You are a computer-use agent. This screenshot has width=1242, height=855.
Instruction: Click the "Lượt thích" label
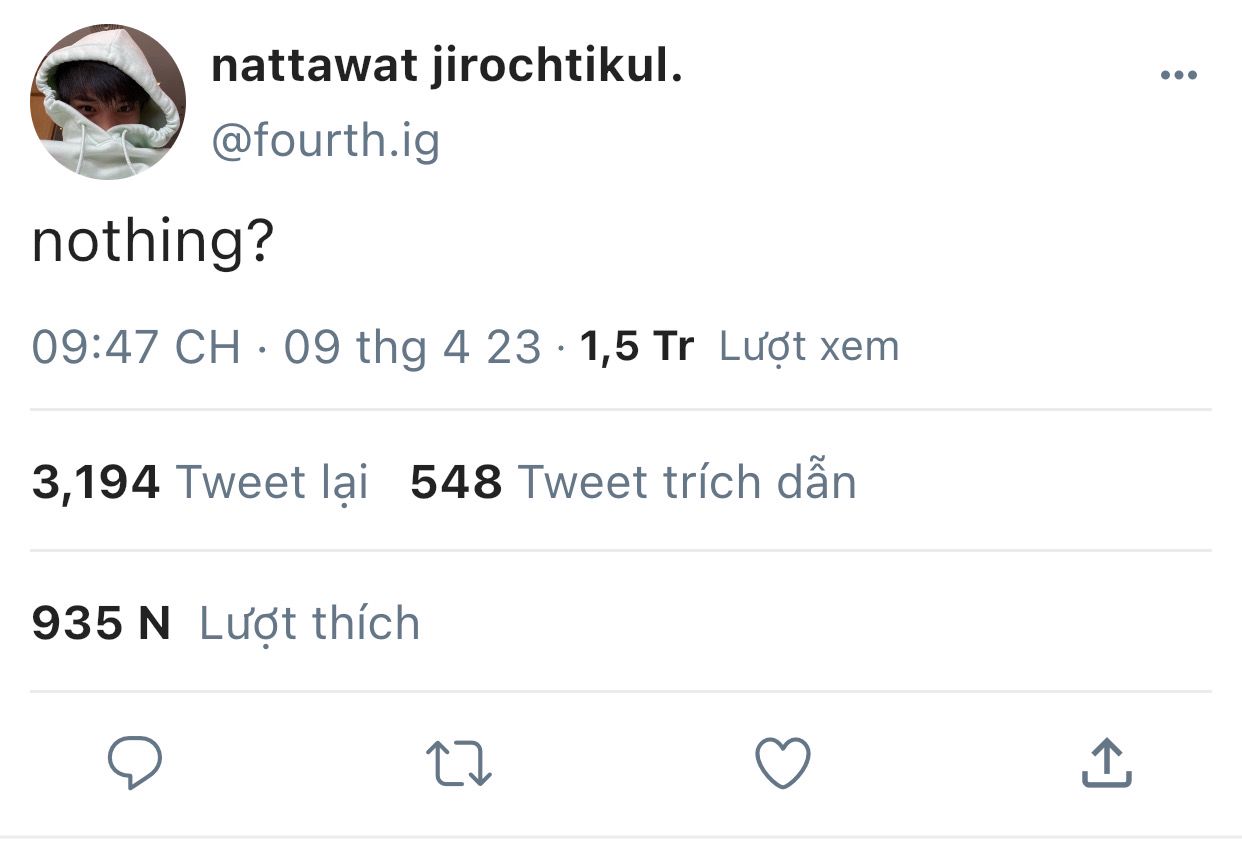pyautogui.click(x=310, y=623)
